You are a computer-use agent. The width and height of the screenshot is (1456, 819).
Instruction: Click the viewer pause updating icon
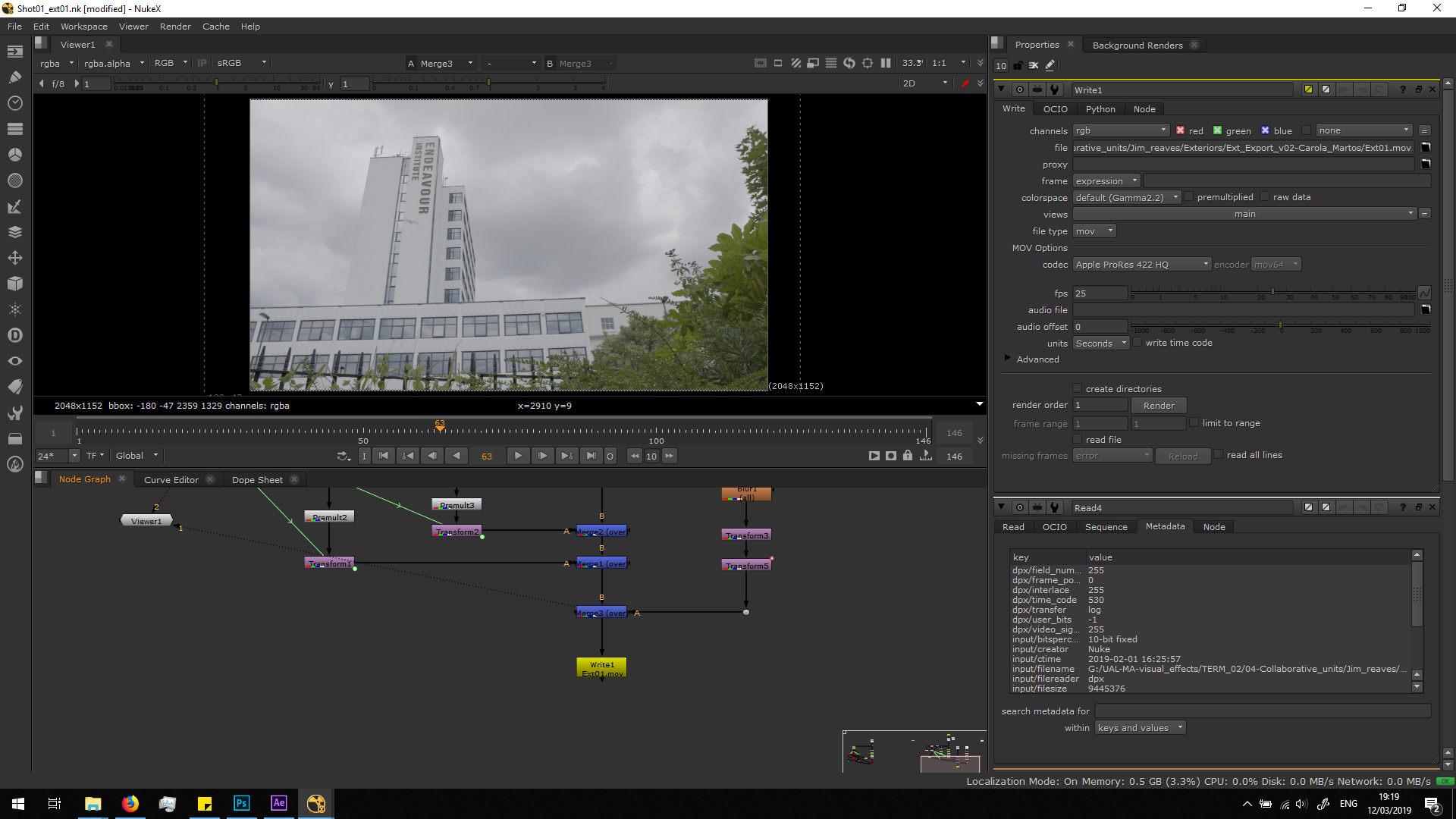click(886, 63)
